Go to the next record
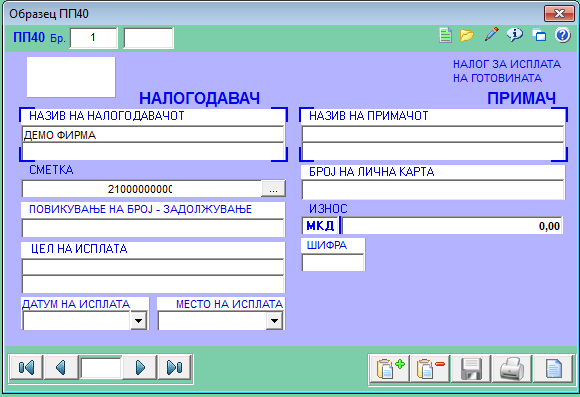Viewport: 580px width, 397px height. [140, 367]
